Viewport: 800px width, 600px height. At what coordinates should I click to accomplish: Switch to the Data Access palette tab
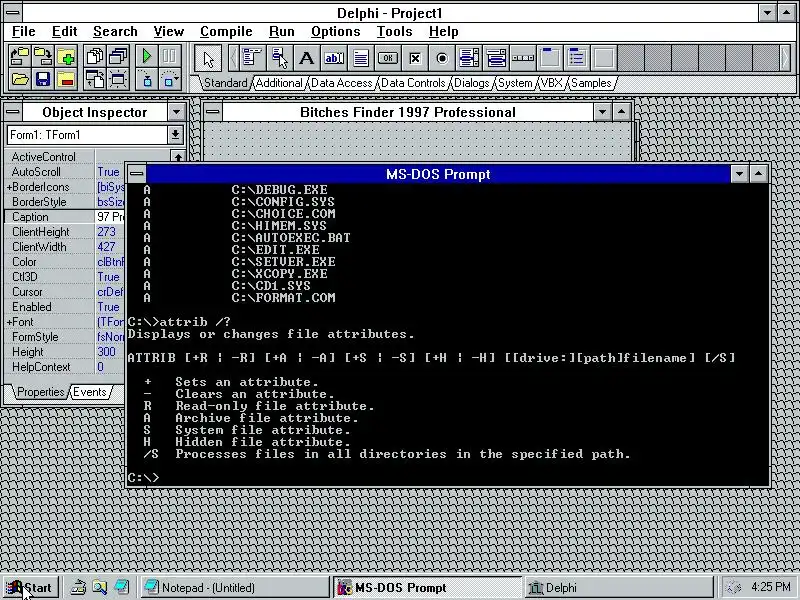pyautogui.click(x=341, y=83)
